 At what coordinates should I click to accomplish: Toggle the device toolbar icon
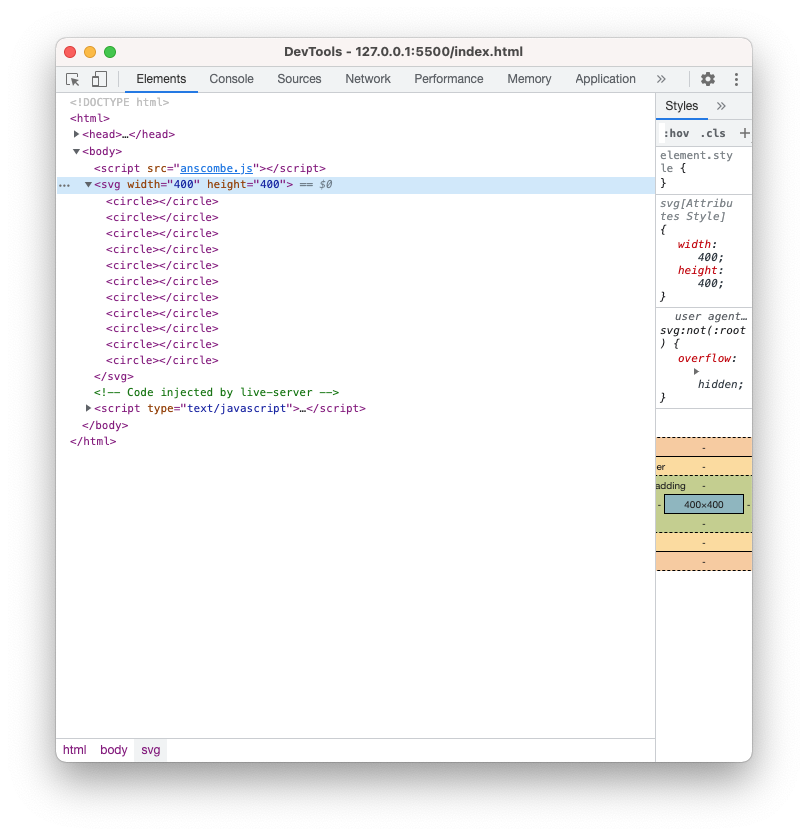99,79
